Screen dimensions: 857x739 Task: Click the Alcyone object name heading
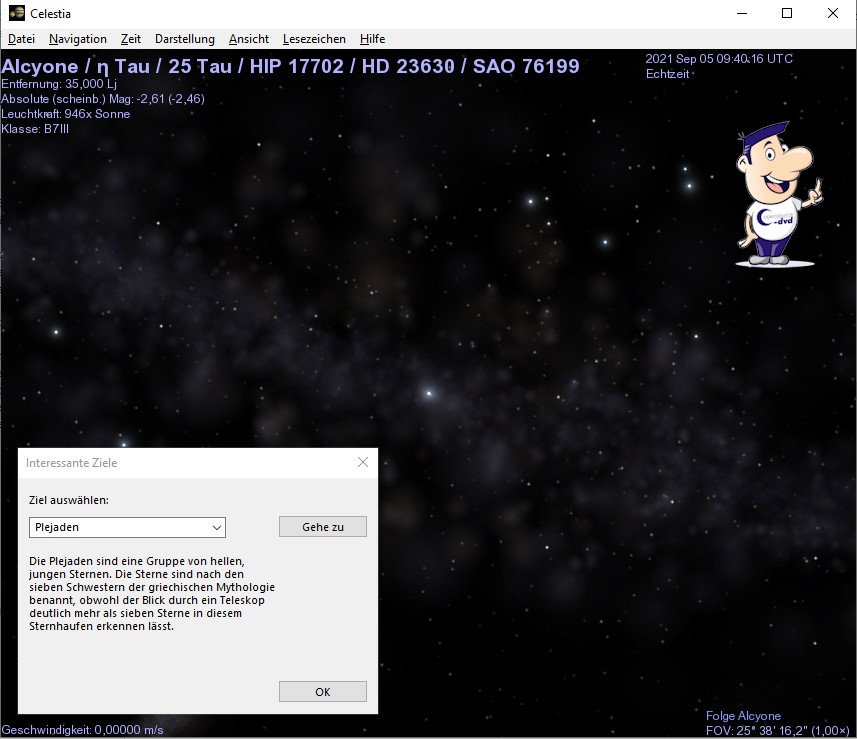pyautogui.click(x=290, y=66)
